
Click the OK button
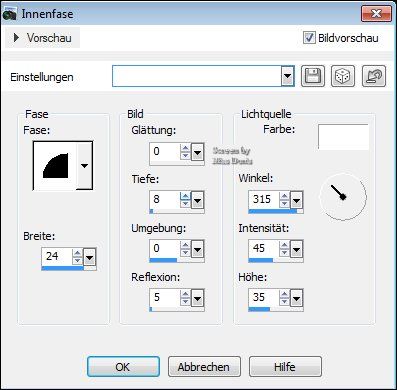pyautogui.click(x=123, y=367)
